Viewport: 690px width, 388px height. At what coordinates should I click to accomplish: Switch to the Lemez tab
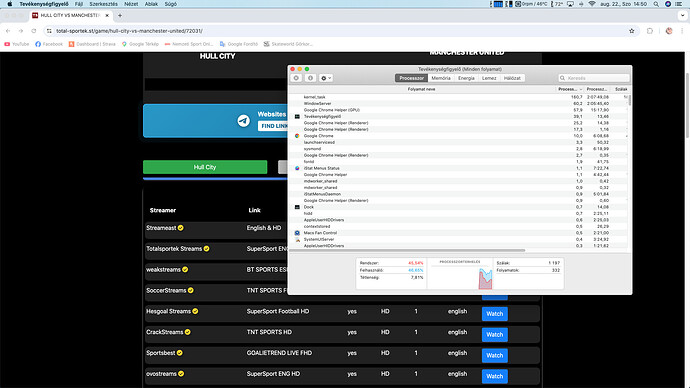pos(489,78)
